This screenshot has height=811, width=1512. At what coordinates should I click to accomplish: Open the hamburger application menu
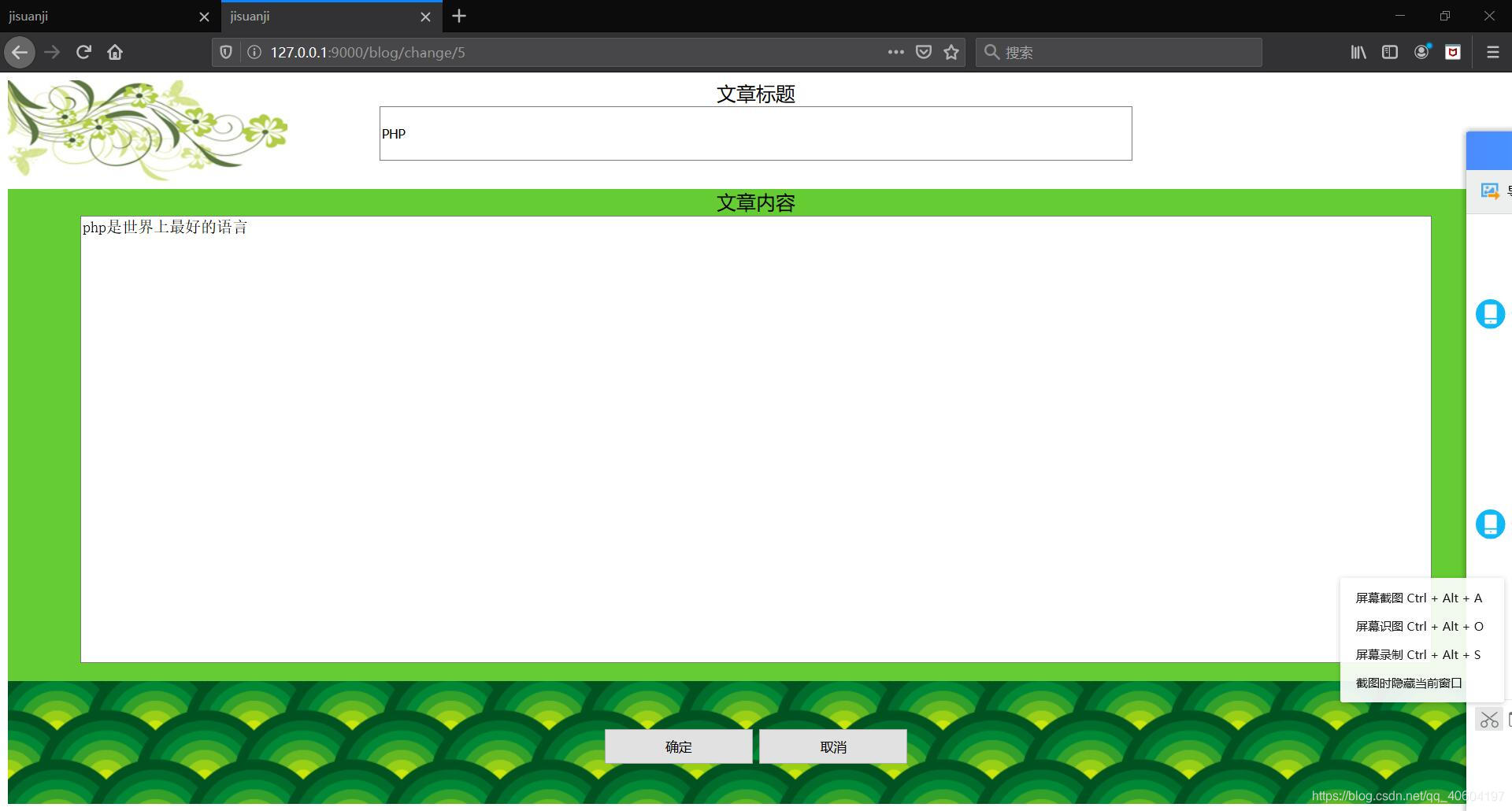1492,52
